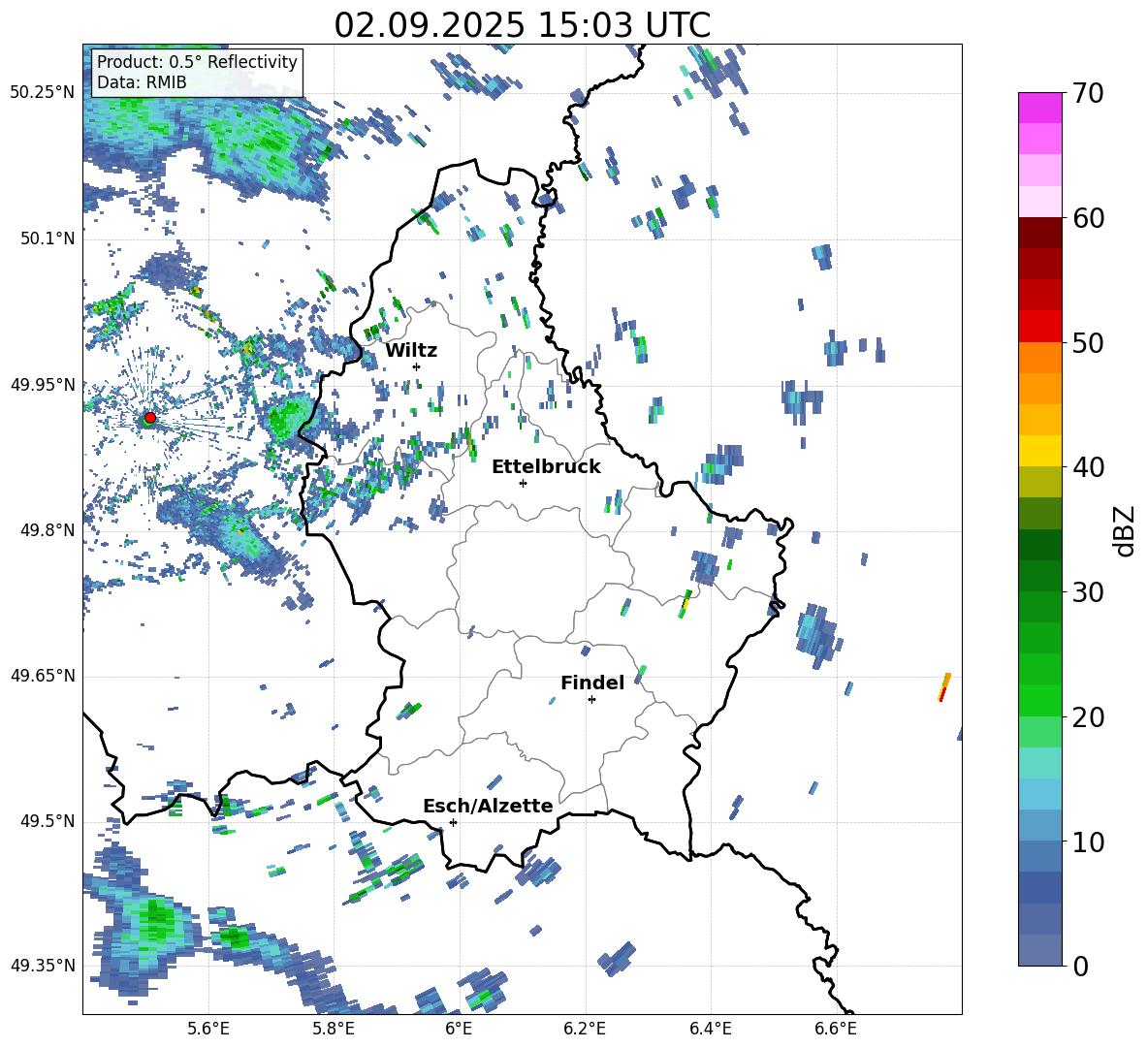Viewport: 1148px width, 1048px height.
Task: Click the 6.2°E longitude label
Action: tap(585, 1029)
